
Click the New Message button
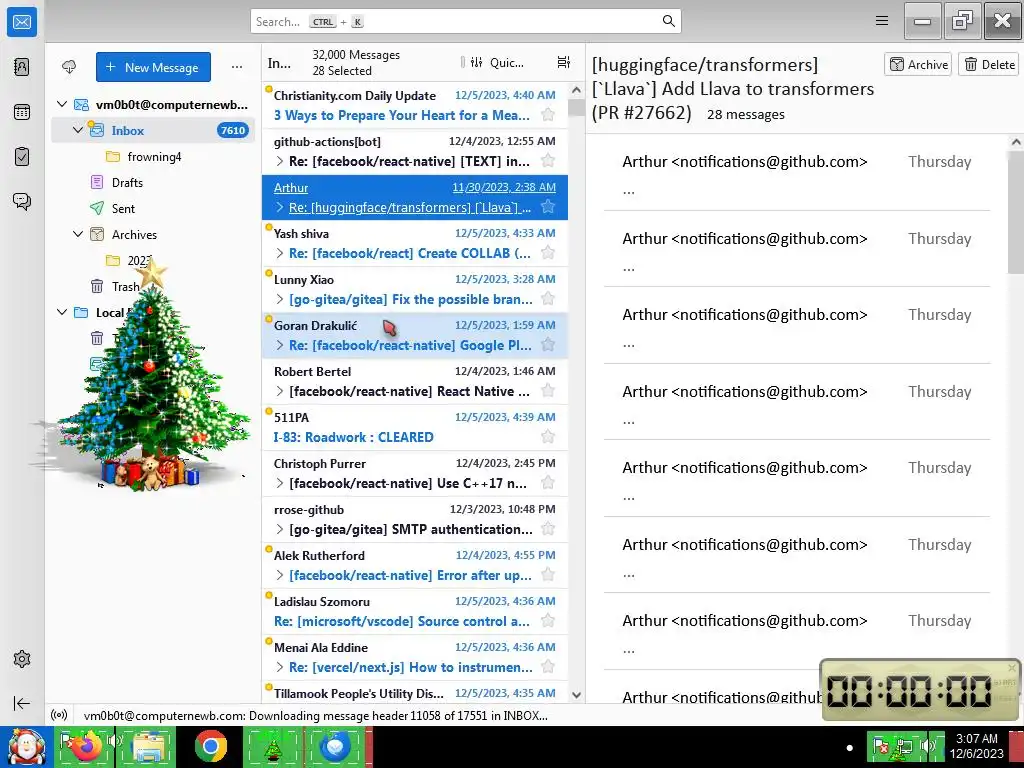coord(153,67)
